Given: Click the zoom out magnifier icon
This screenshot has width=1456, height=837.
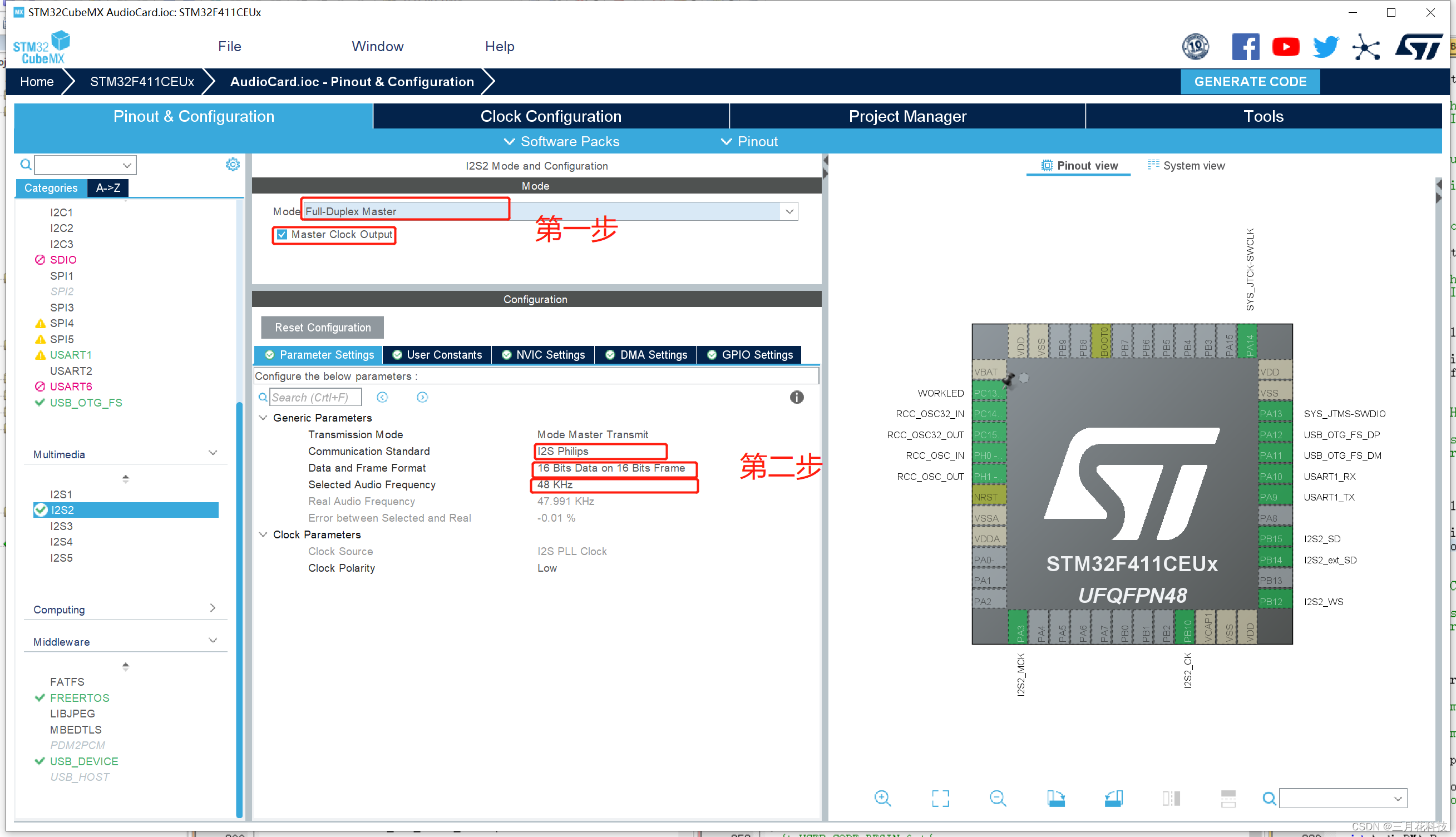Looking at the screenshot, I should 998,798.
